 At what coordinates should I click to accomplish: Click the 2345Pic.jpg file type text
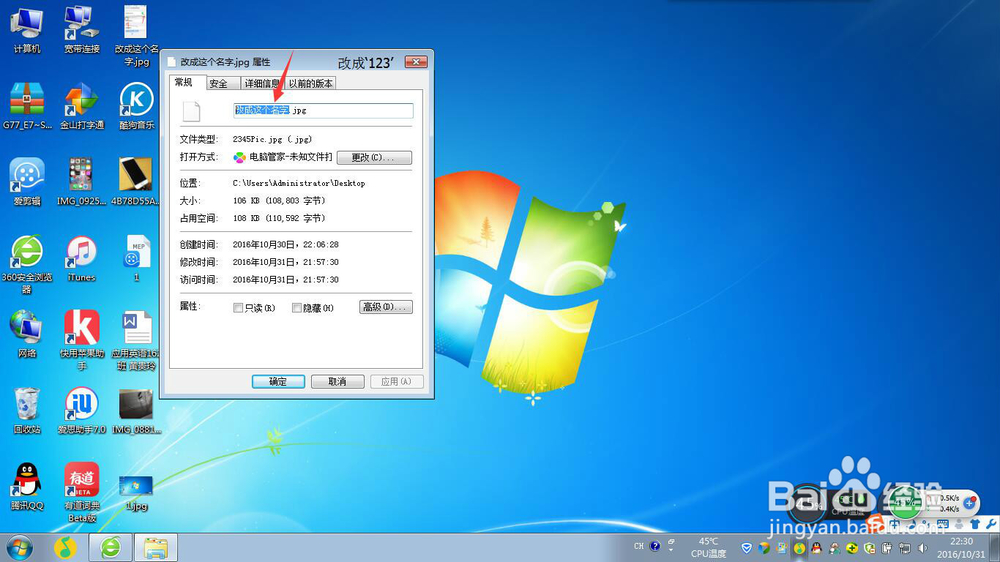click(x=272, y=139)
